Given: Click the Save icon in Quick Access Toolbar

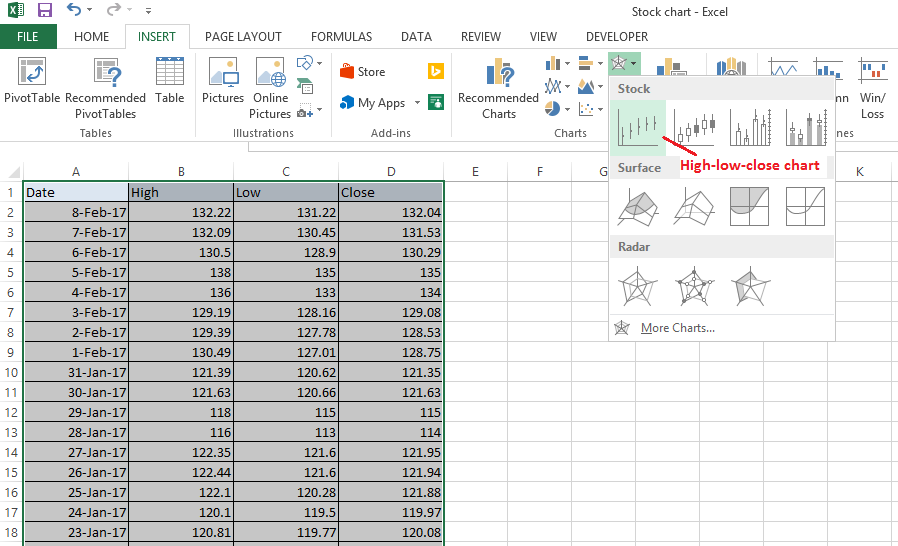Looking at the screenshot, I should tap(44, 10).
